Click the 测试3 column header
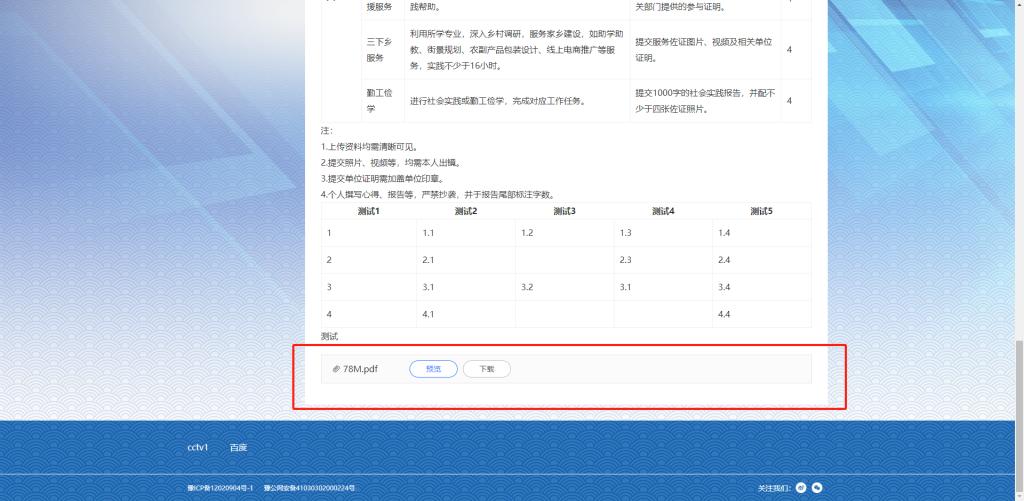This screenshot has height=501, width=1024. [564, 211]
